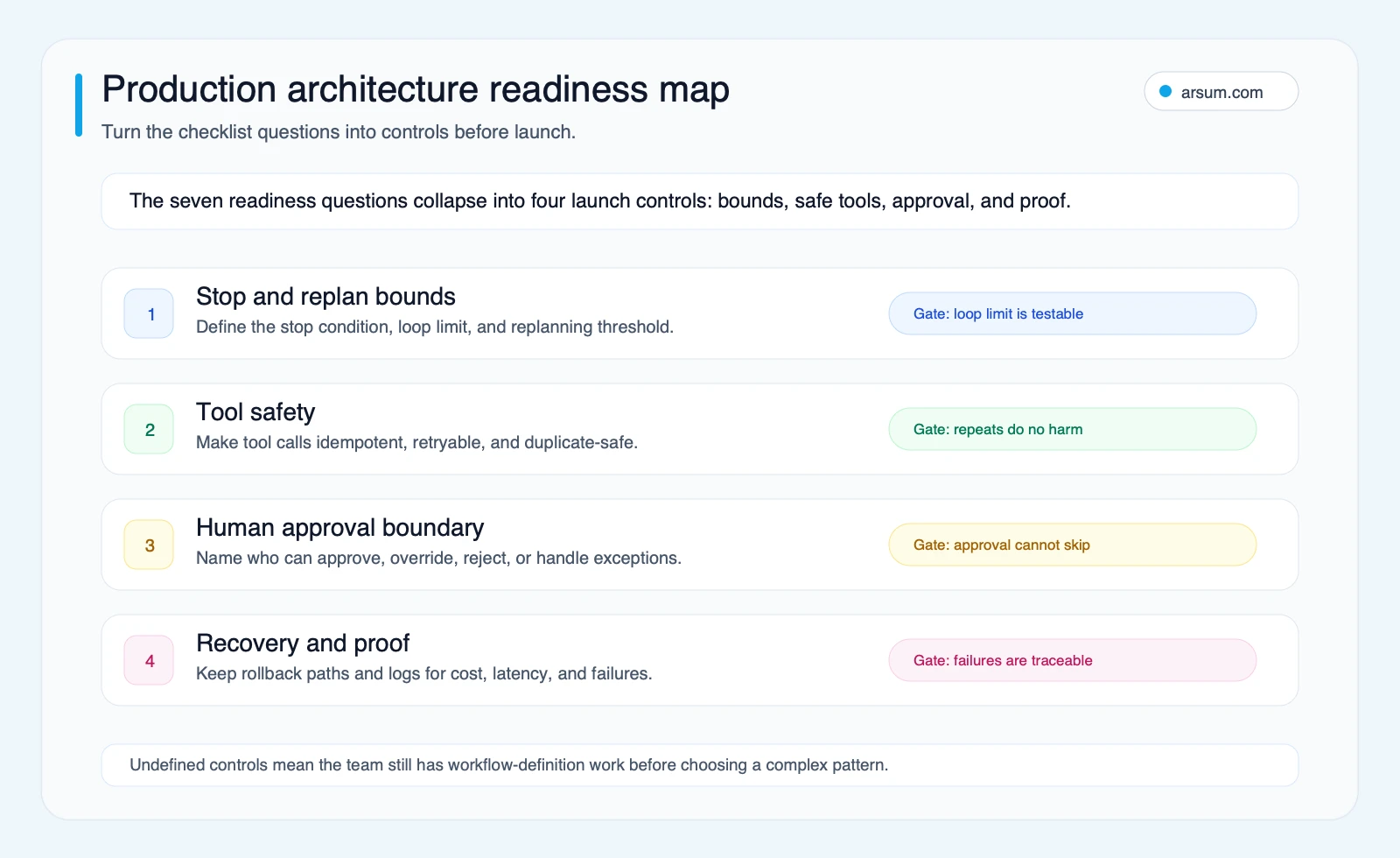Click 'Make tool calls idempotent, retryable' description

pyautogui.click(x=416, y=442)
